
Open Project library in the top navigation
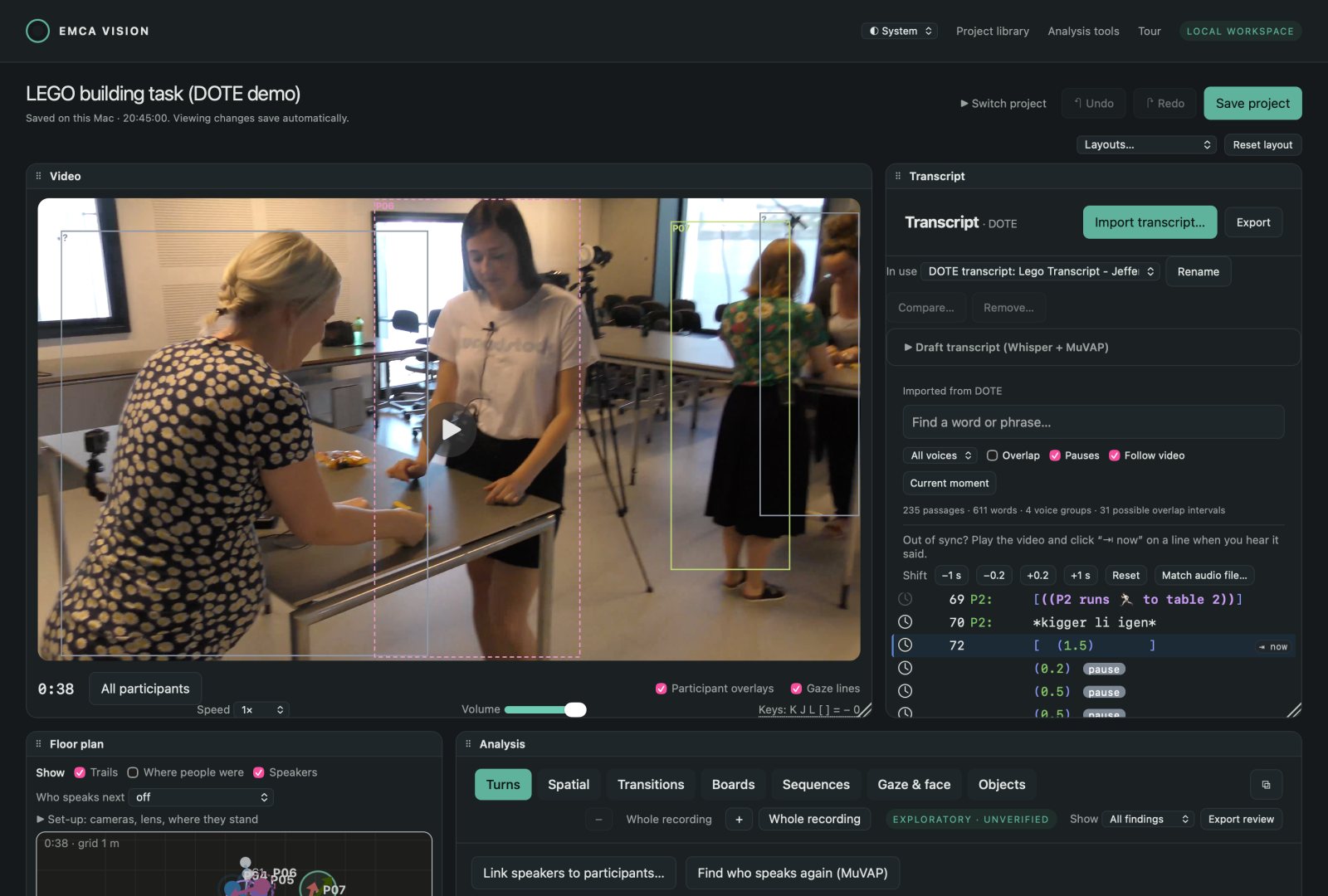point(993,32)
